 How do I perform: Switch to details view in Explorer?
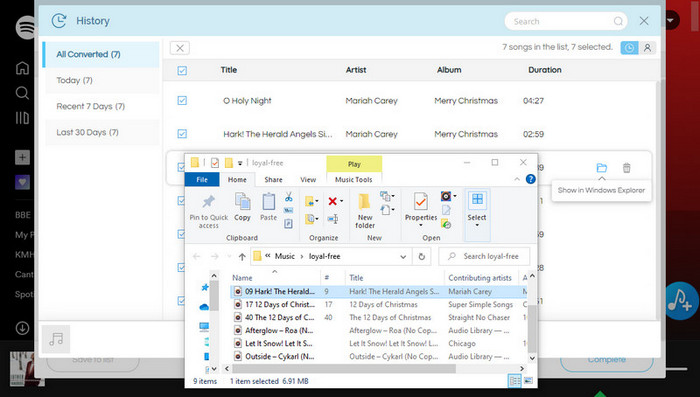tap(514, 381)
